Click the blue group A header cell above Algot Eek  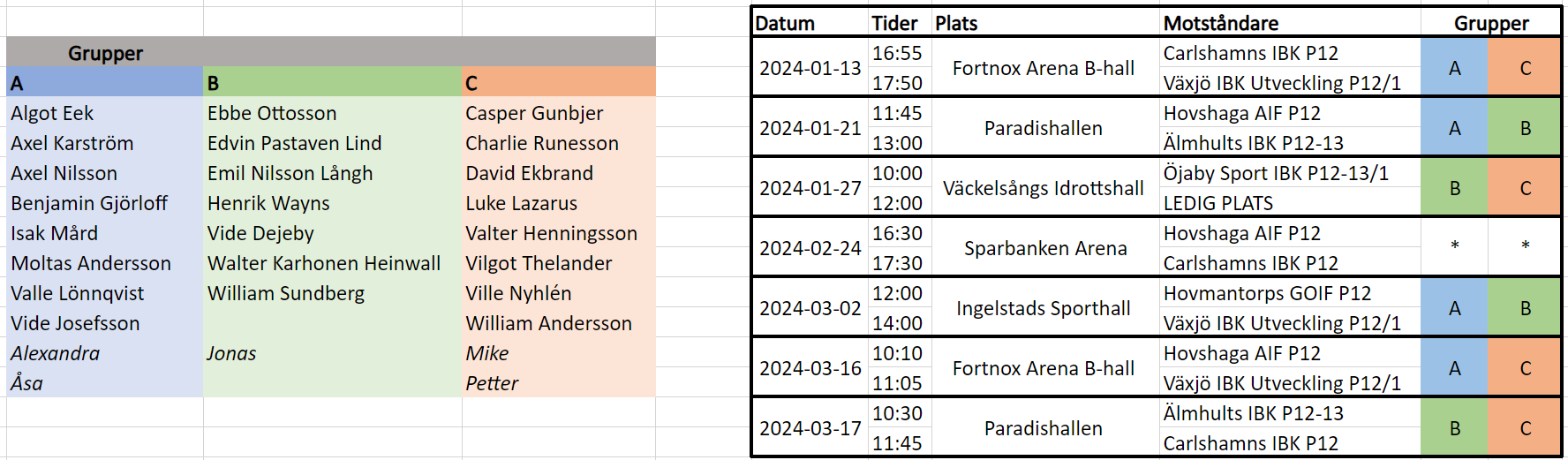tap(104, 83)
